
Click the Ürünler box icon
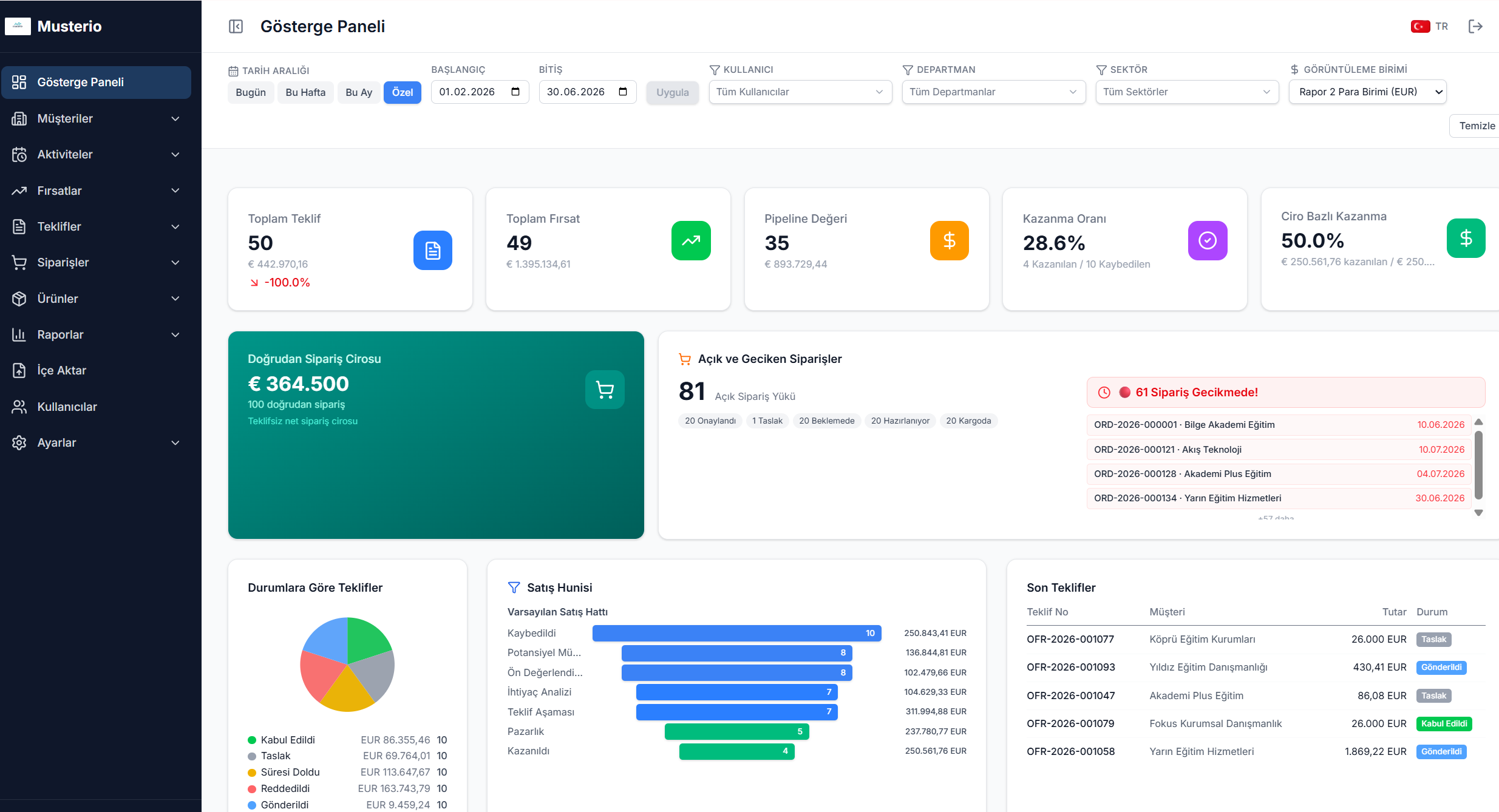19,299
